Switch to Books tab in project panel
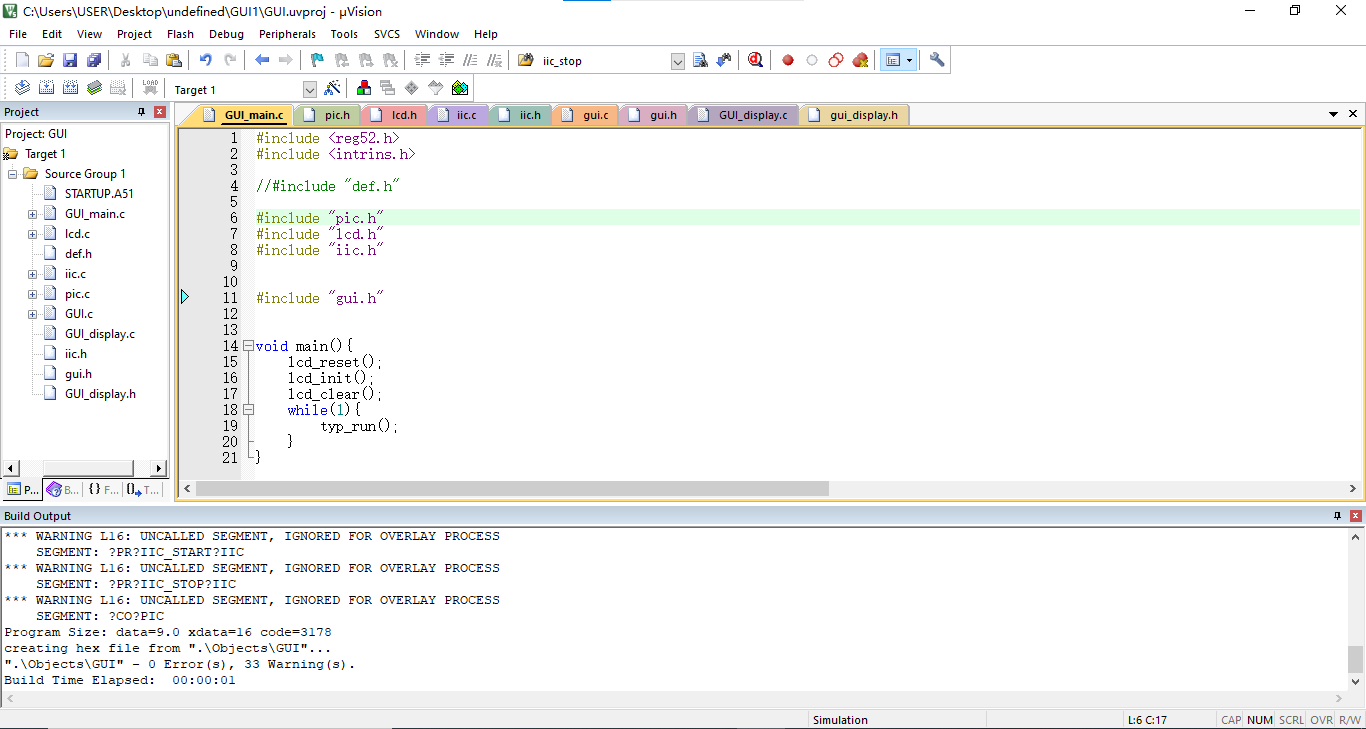This screenshot has height=729, width=1366. click(x=63, y=490)
